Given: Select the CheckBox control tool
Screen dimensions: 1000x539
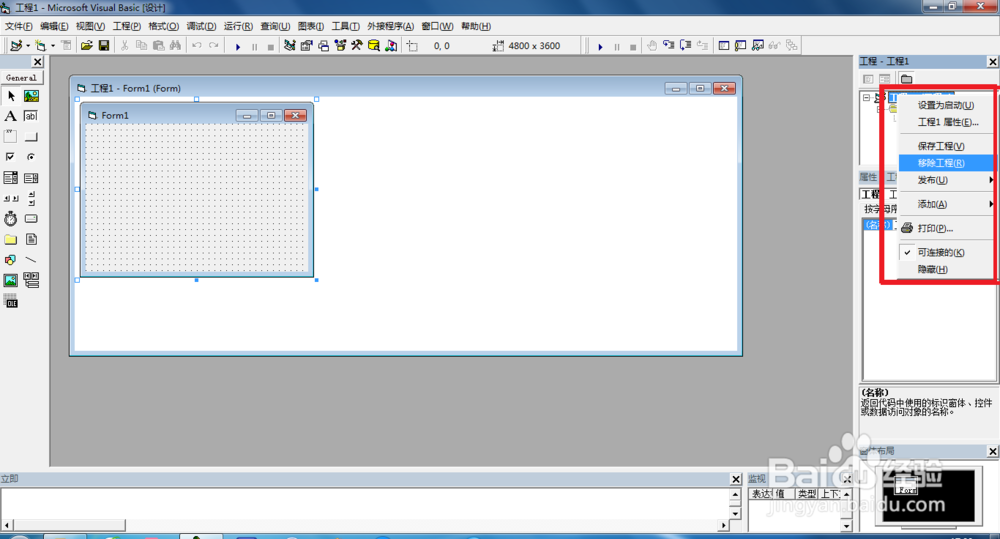Looking at the screenshot, I should 11,157.
